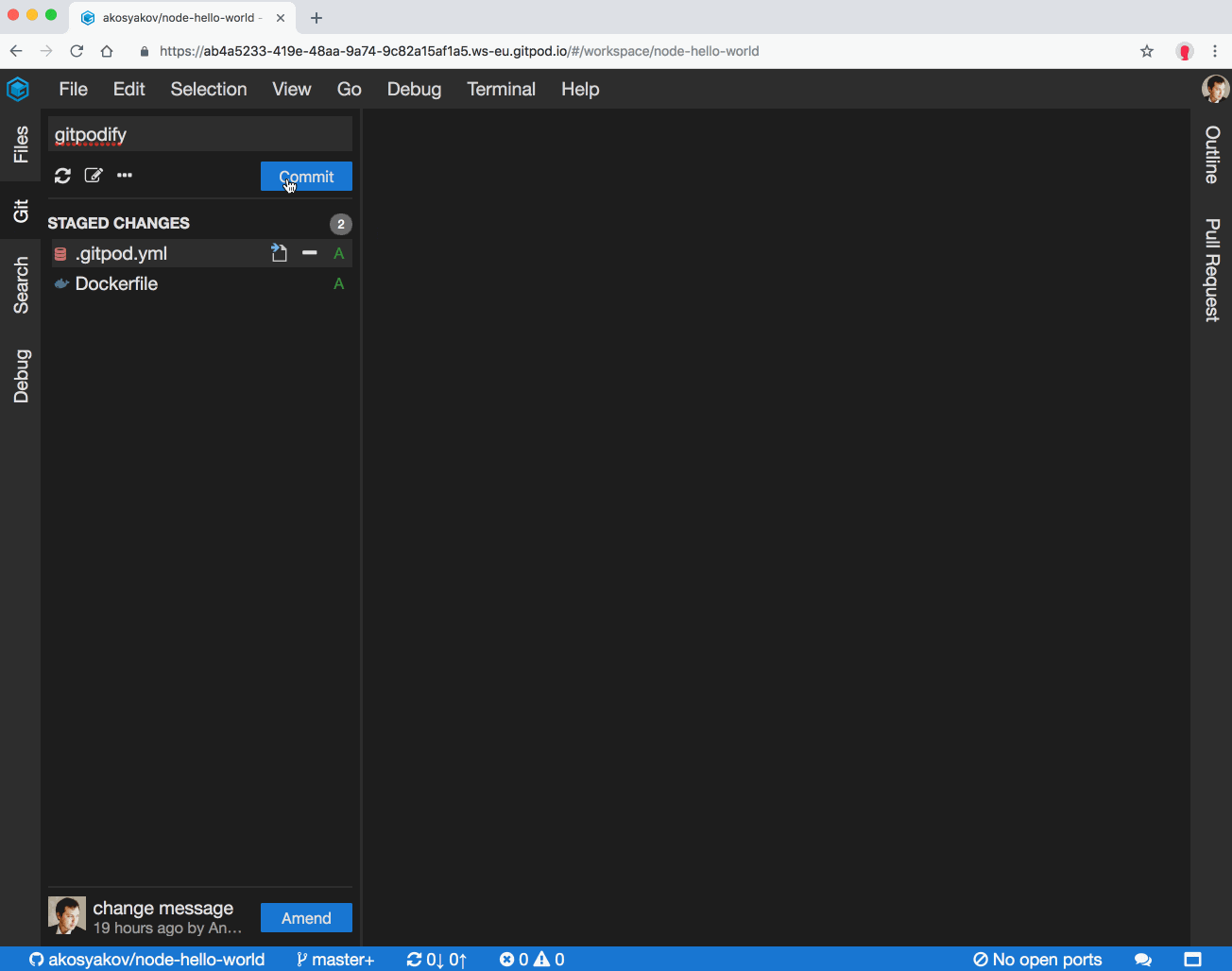The width and height of the screenshot is (1232, 971).
Task: Click the sync changes indicator in status bar
Action: [436, 959]
